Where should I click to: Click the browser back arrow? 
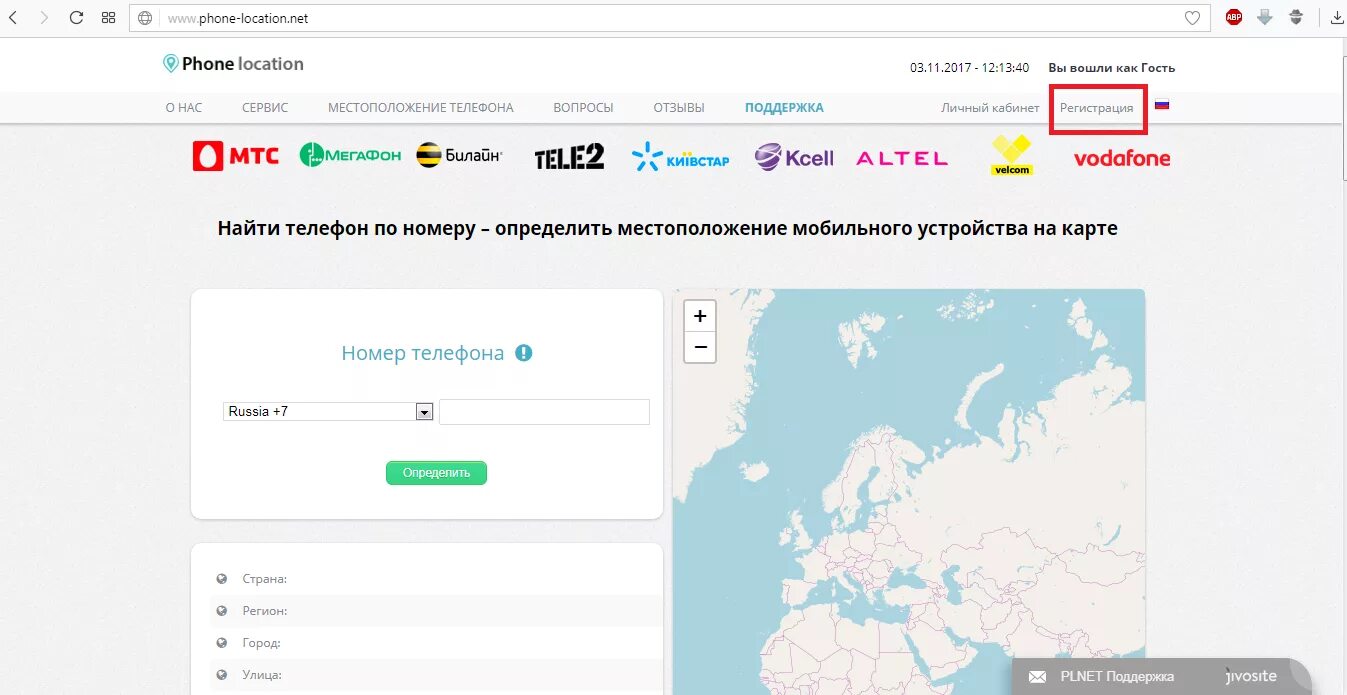tap(12, 18)
